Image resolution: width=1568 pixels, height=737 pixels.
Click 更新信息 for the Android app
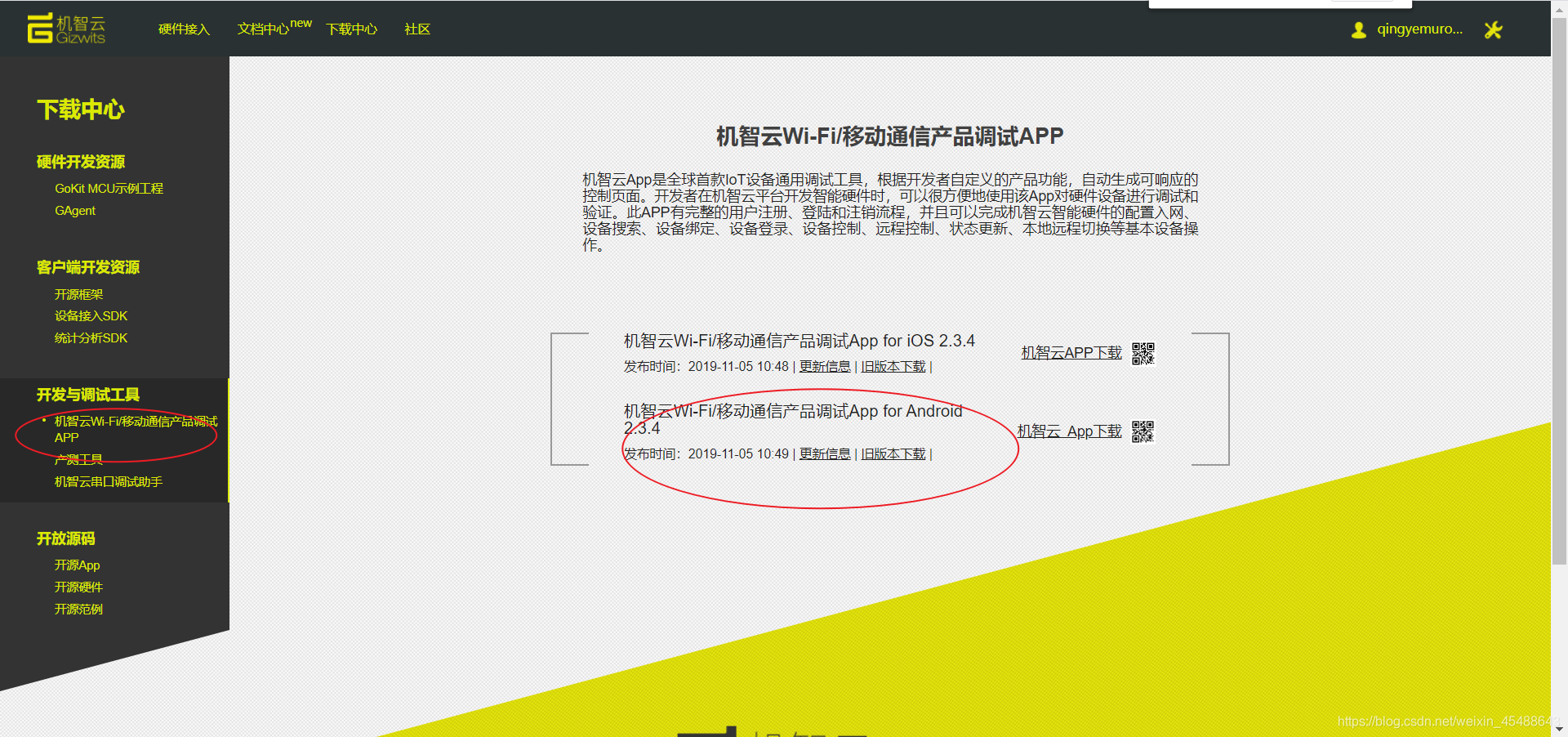point(825,454)
